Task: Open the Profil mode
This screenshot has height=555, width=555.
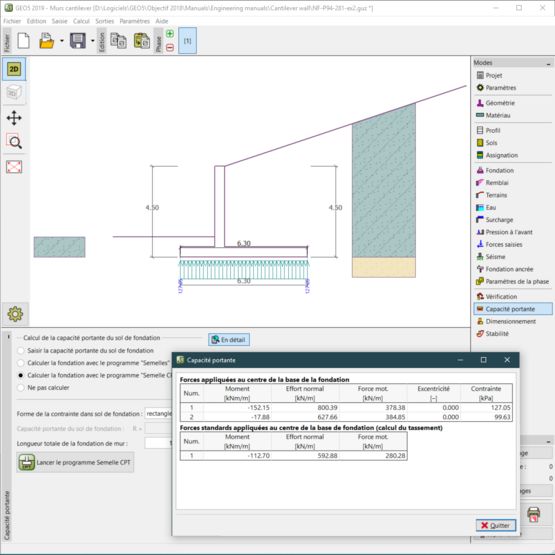Action: [x=493, y=131]
